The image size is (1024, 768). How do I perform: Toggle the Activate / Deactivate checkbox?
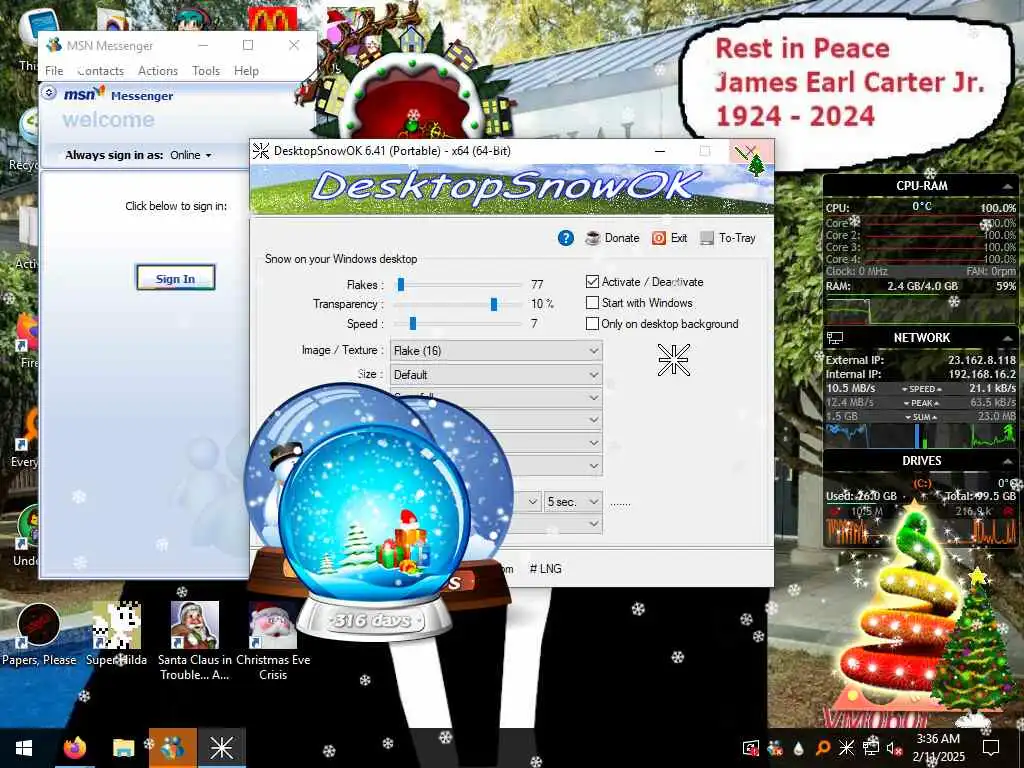[592, 281]
